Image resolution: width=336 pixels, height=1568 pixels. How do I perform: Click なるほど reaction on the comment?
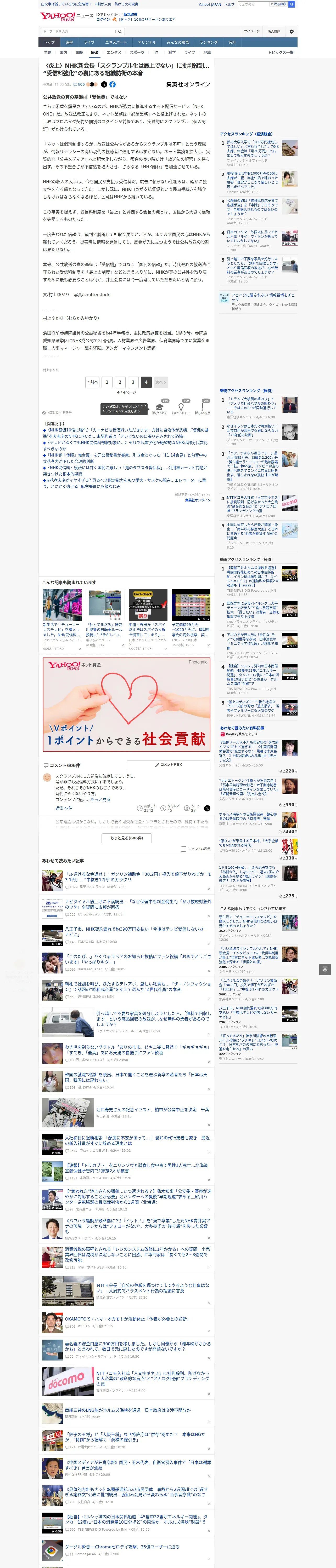click(x=170, y=808)
